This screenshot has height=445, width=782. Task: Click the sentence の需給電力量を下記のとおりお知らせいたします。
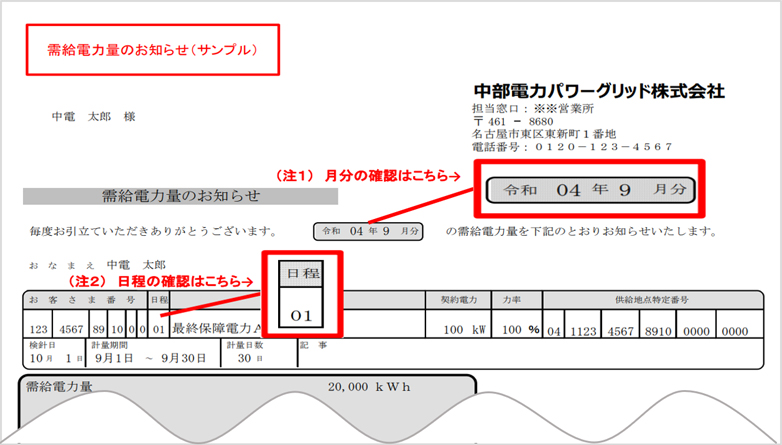pos(581,231)
